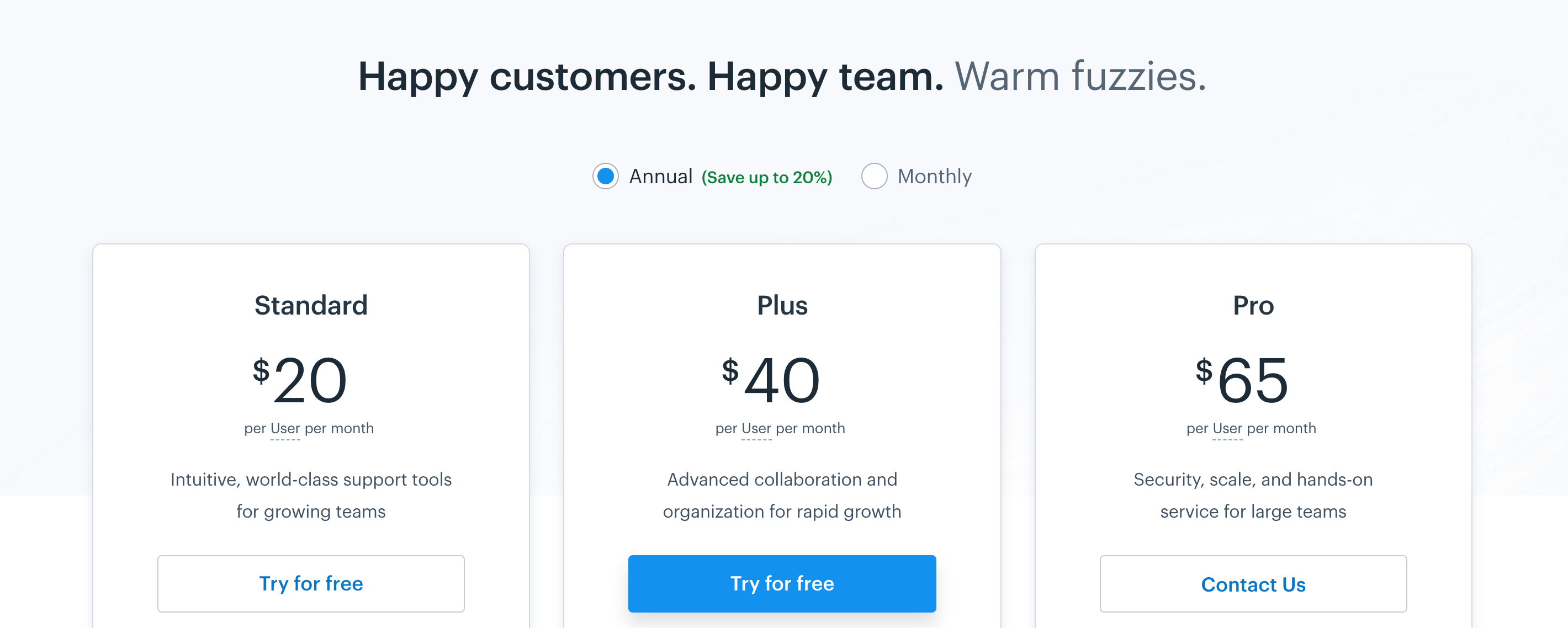Screen dimensions: 1568x628
Task: Select the Plus plan heading
Action: (782, 306)
